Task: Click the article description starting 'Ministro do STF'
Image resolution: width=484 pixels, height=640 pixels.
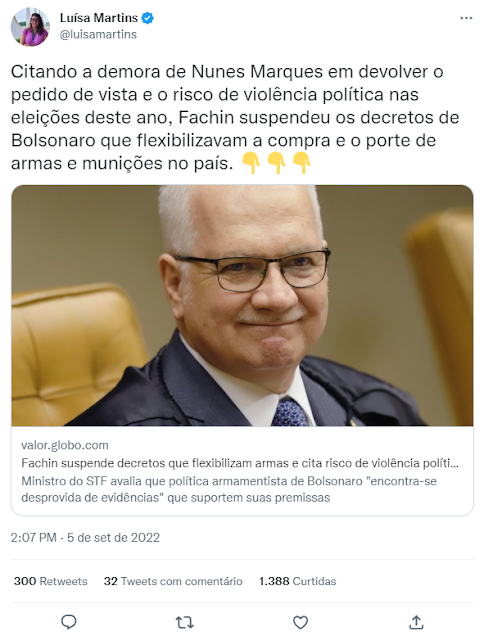Action: pyautogui.click(x=229, y=489)
